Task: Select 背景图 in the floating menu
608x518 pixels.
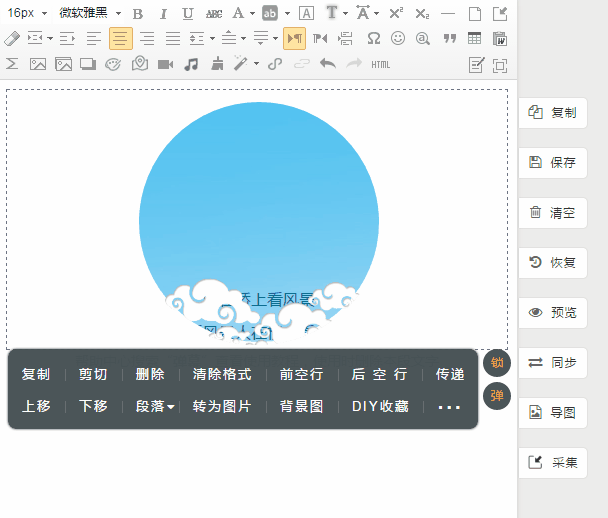Action: (302, 406)
